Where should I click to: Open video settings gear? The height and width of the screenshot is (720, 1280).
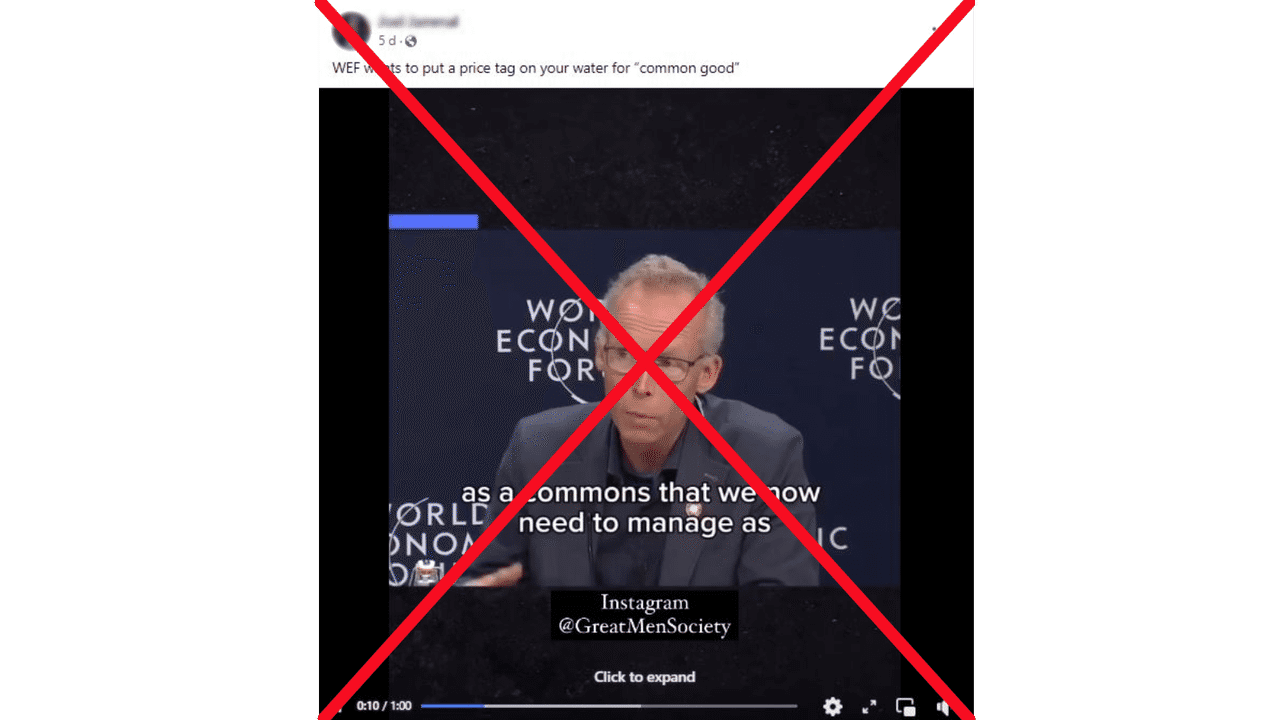pos(832,706)
